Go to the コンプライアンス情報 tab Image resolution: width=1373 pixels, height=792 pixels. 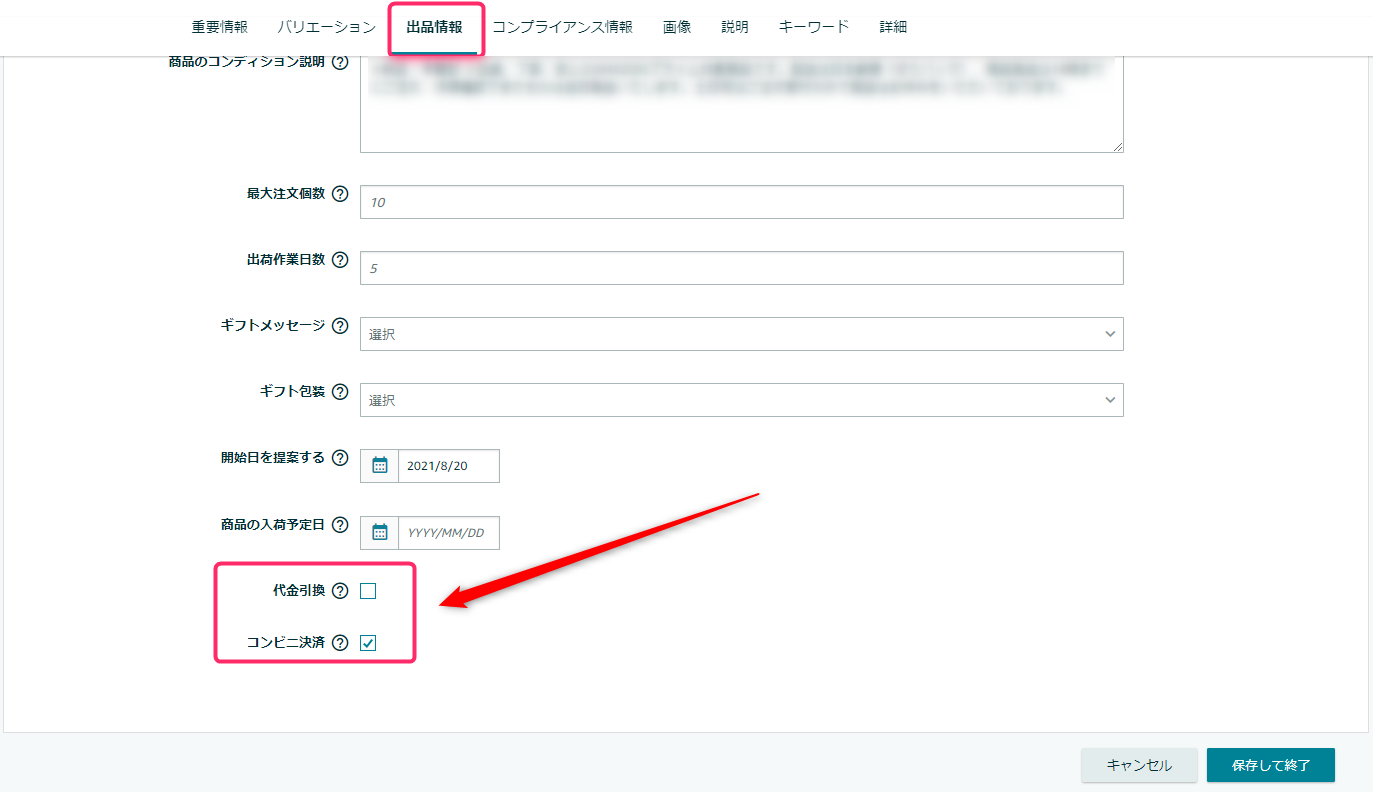562,27
